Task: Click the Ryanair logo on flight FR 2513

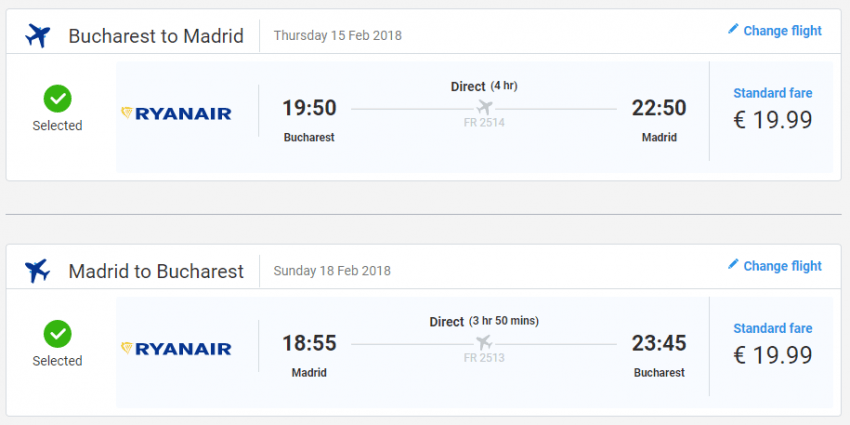Action: [176, 349]
